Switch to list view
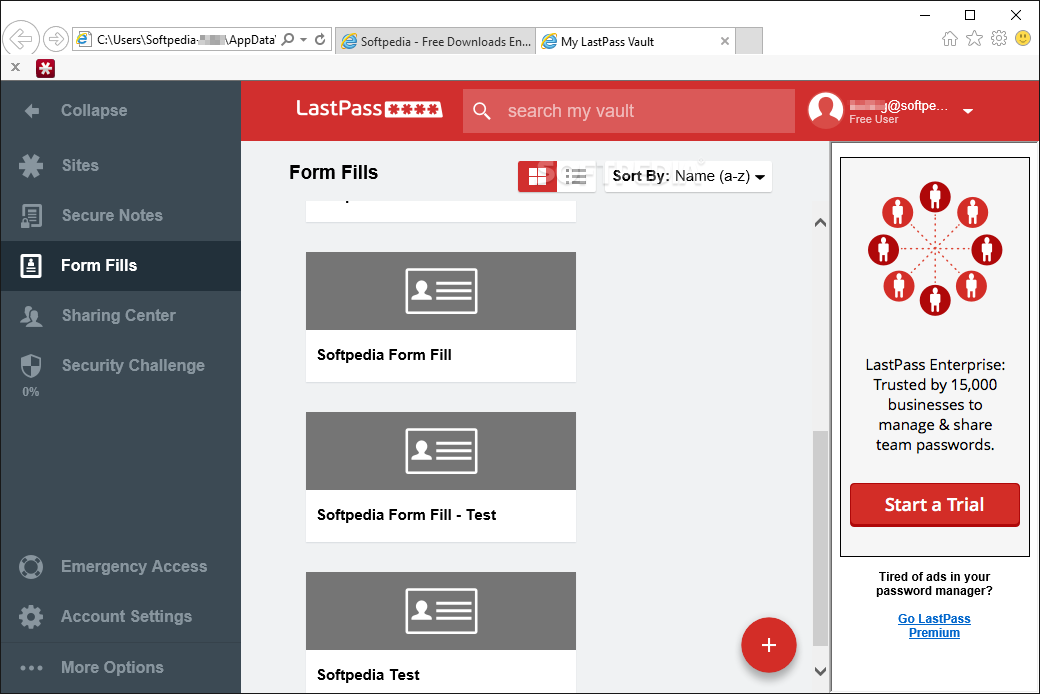The image size is (1040, 694). click(576, 176)
